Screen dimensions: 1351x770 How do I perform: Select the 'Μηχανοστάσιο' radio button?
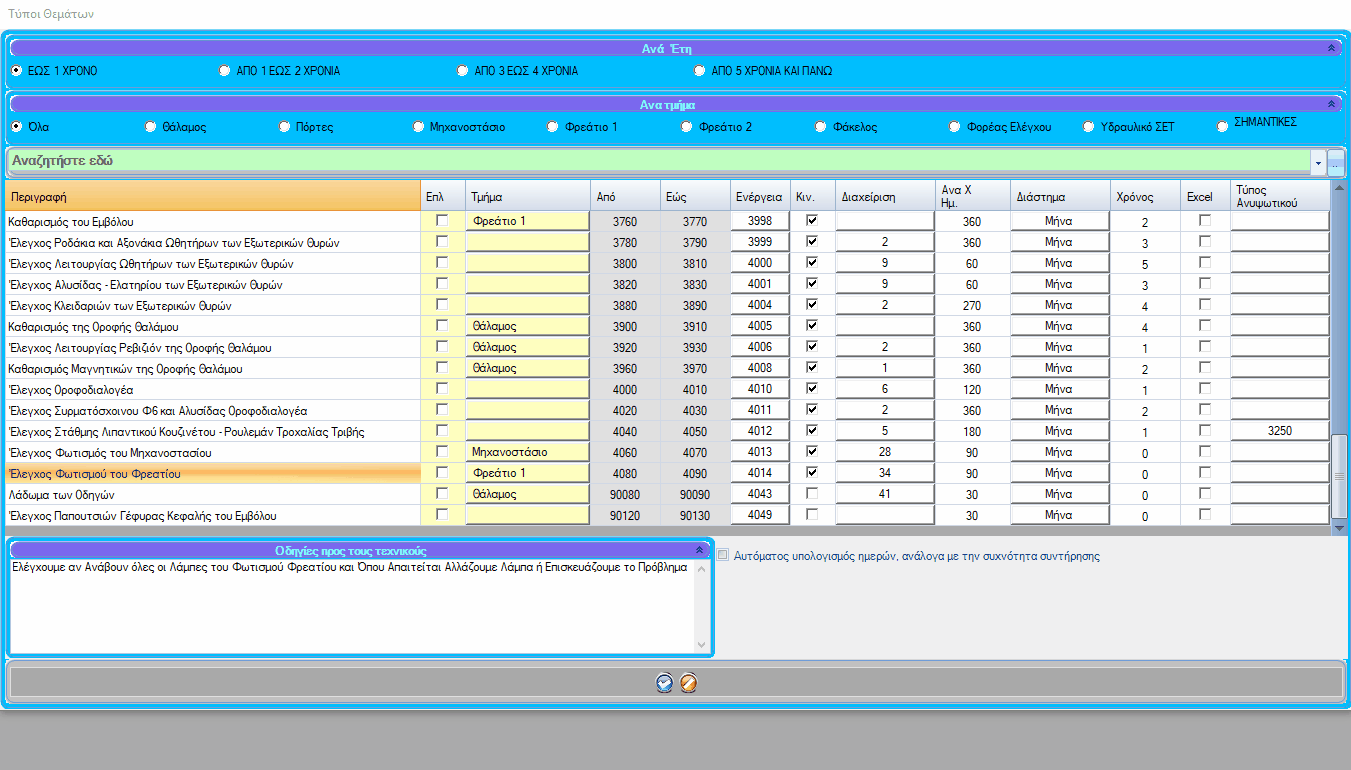(x=419, y=127)
